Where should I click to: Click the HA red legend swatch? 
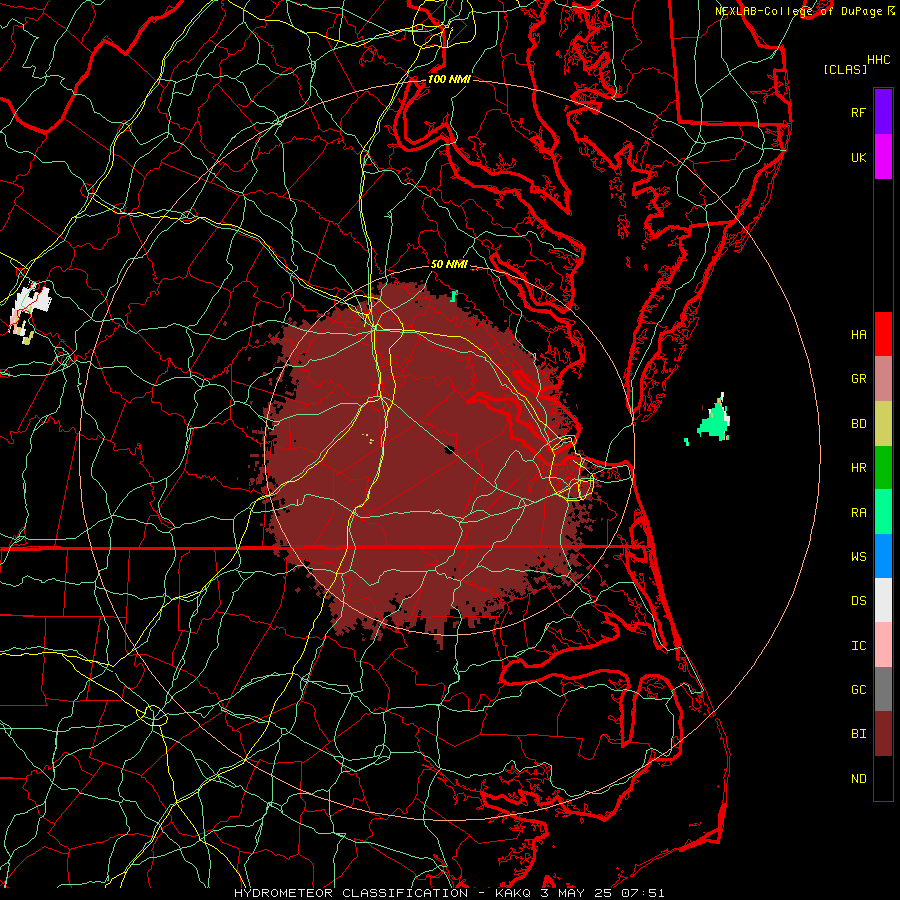point(883,334)
